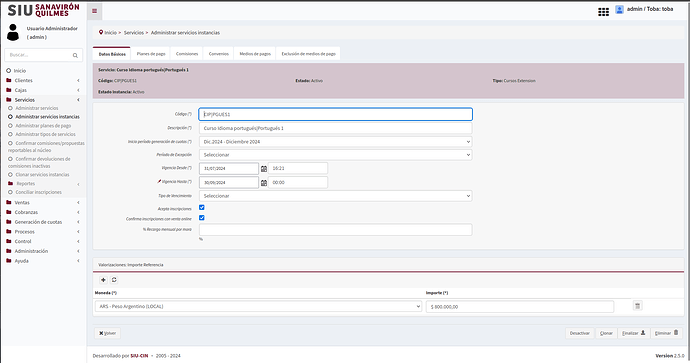
Task: Switch to Convenios tab
Action: 219,54
